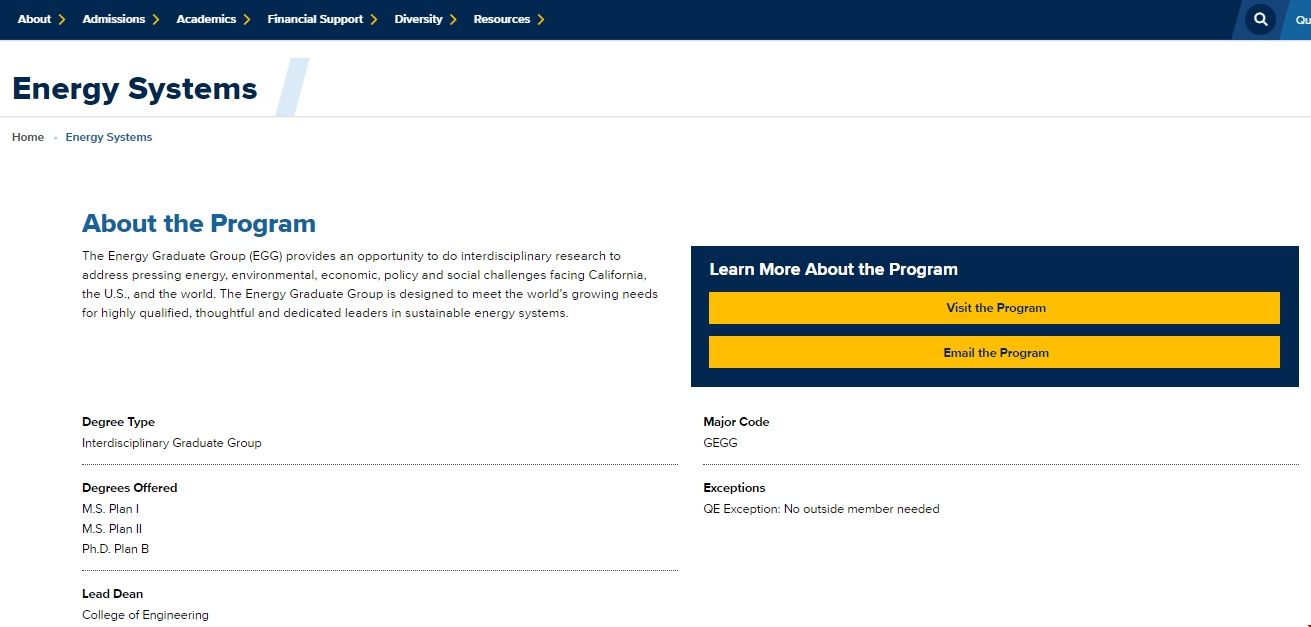Choose Diversity from the navigation bar
This screenshot has width=1311, height=627.
tap(418, 20)
